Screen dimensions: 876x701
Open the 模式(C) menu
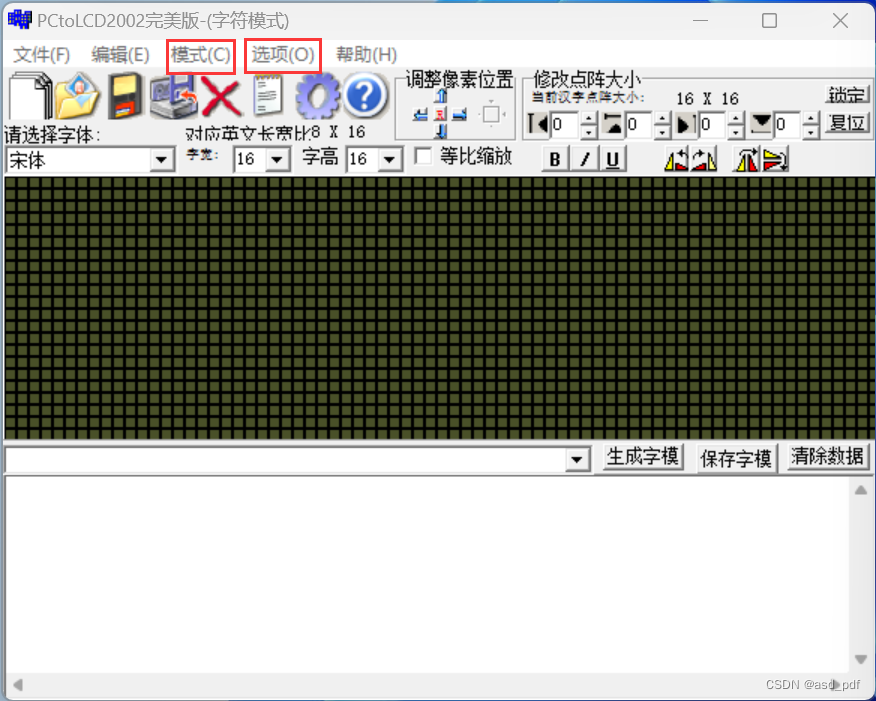pos(201,55)
